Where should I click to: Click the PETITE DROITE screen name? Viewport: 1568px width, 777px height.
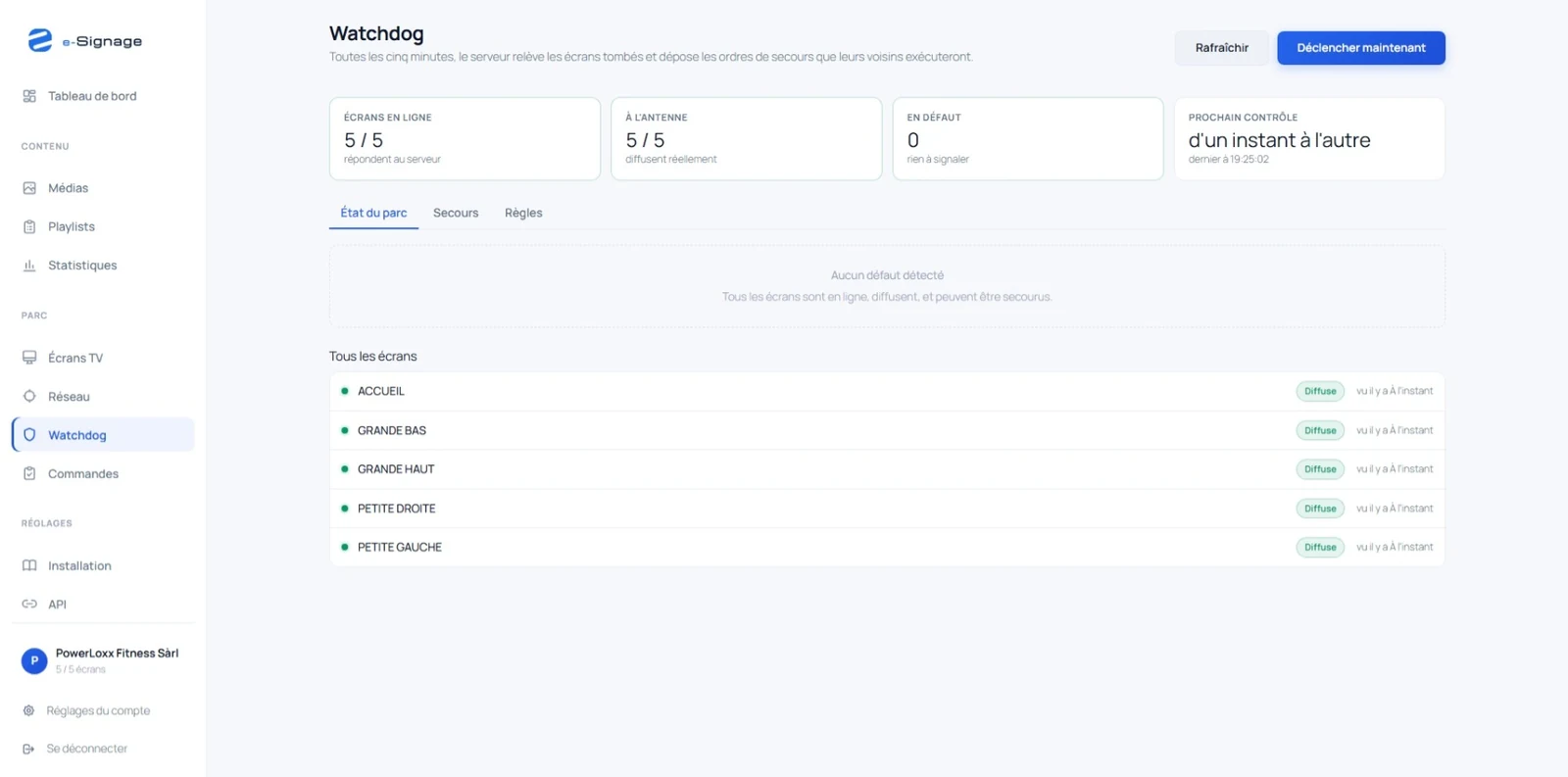[x=397, y=509]
